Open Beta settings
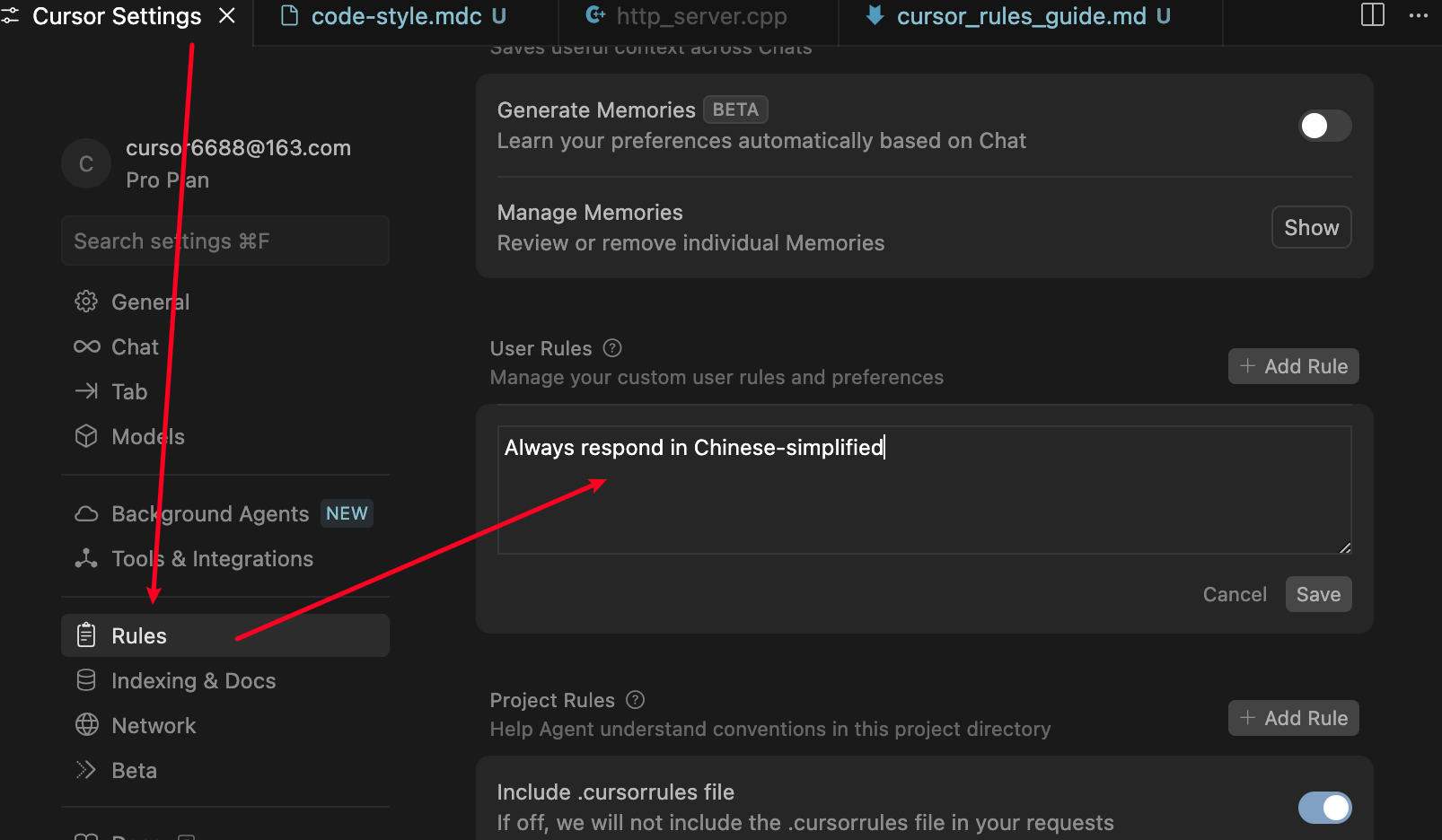Viewport: 1442px width, 840px height. coord(224,770)
